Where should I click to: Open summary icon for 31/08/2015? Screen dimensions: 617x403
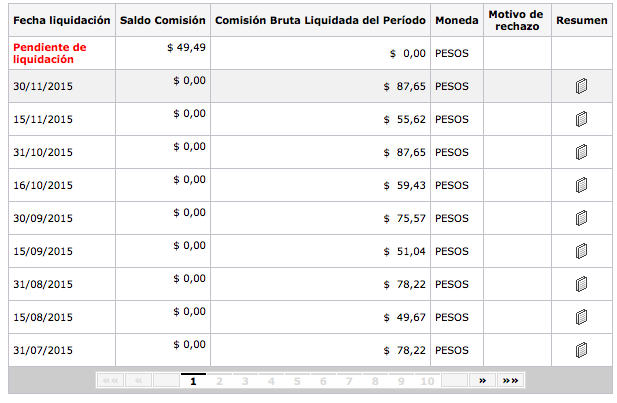click(581, 285)
